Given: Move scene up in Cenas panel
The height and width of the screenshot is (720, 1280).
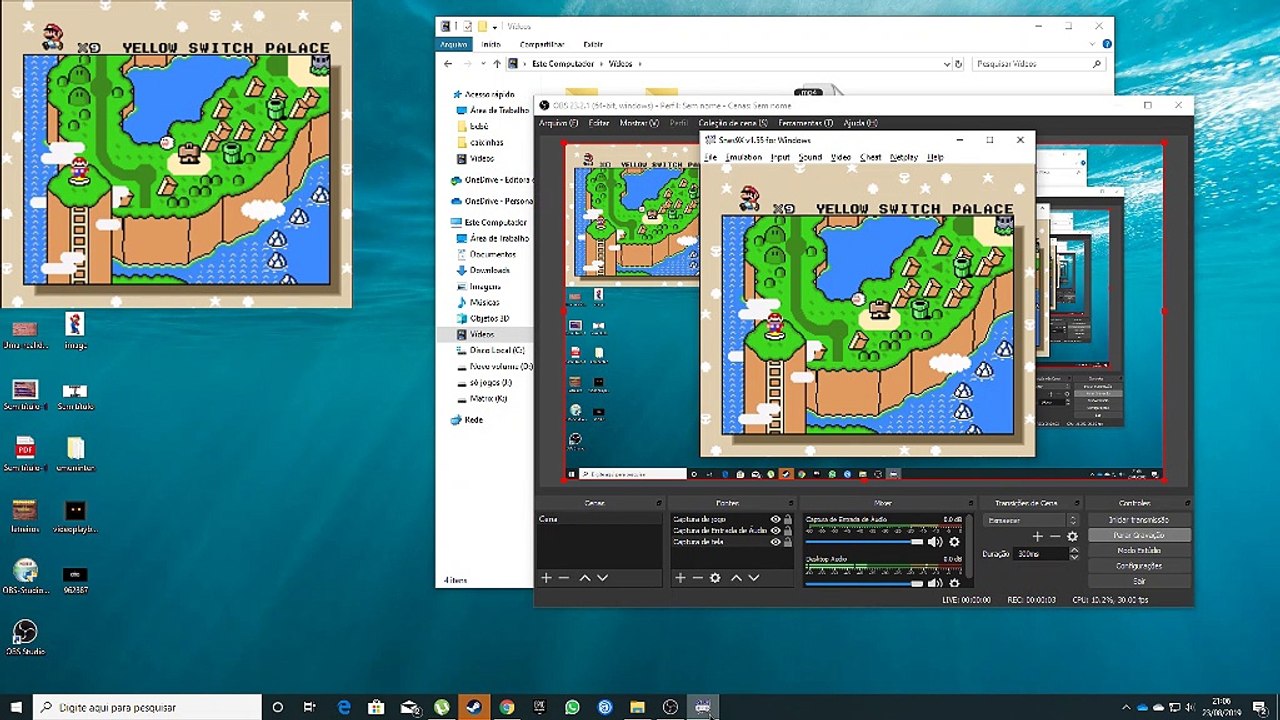Looking at the screenshot, I should click(x=585, y=578).
